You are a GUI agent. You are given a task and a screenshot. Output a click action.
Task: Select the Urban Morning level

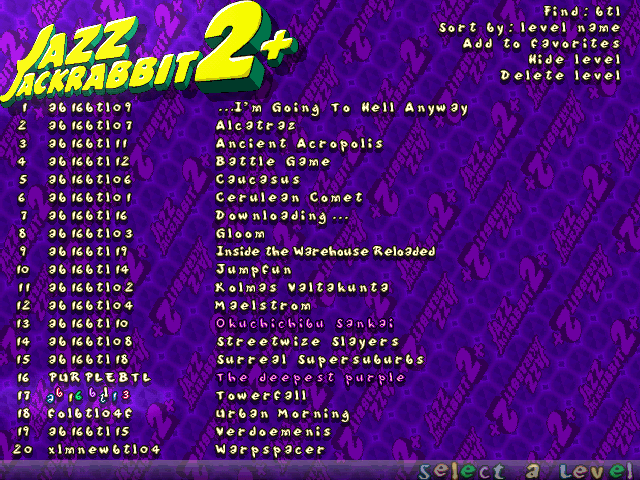[x=283, y=414]
